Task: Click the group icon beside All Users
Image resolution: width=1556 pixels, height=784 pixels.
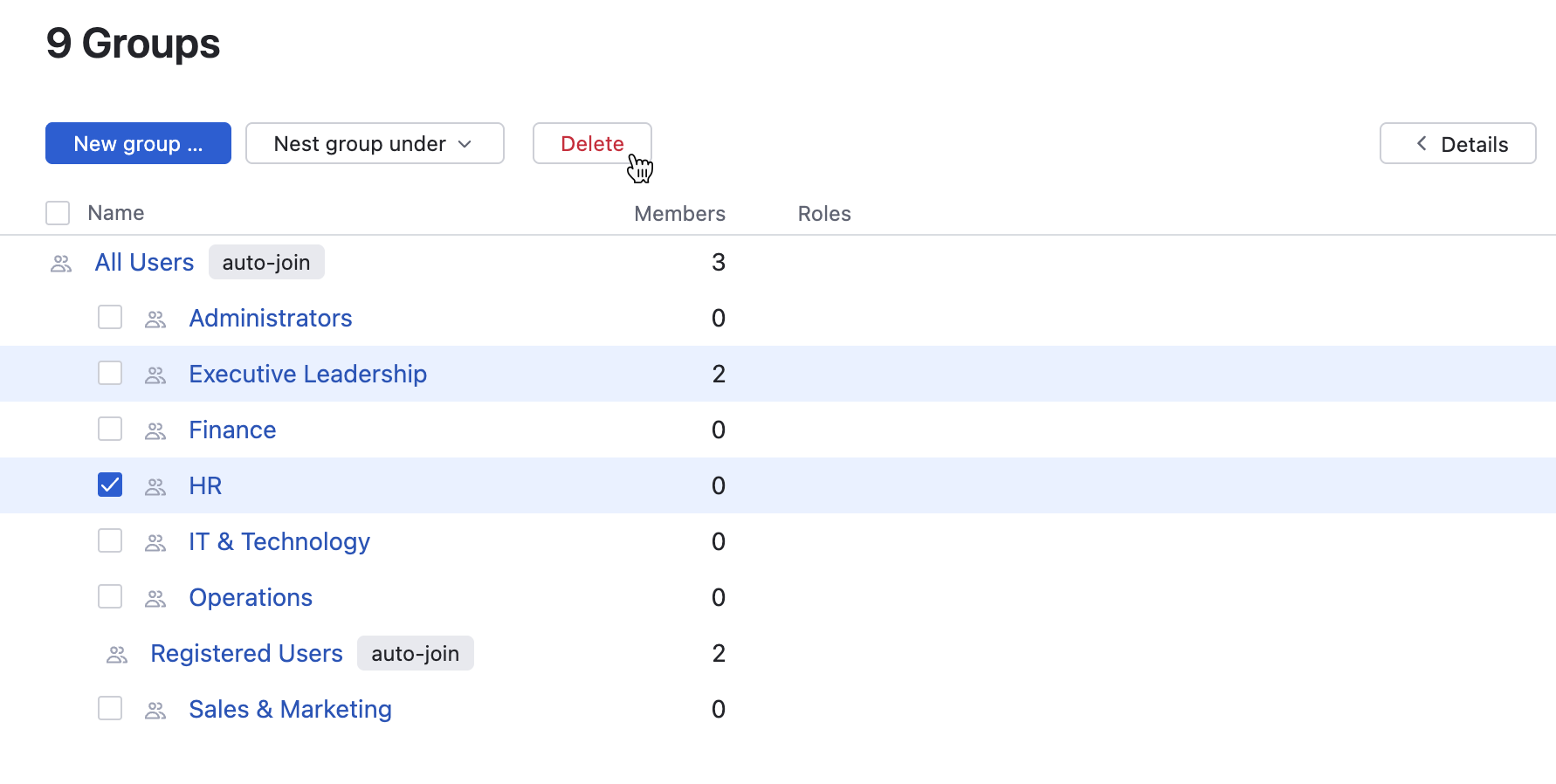Action: (61, 264)
